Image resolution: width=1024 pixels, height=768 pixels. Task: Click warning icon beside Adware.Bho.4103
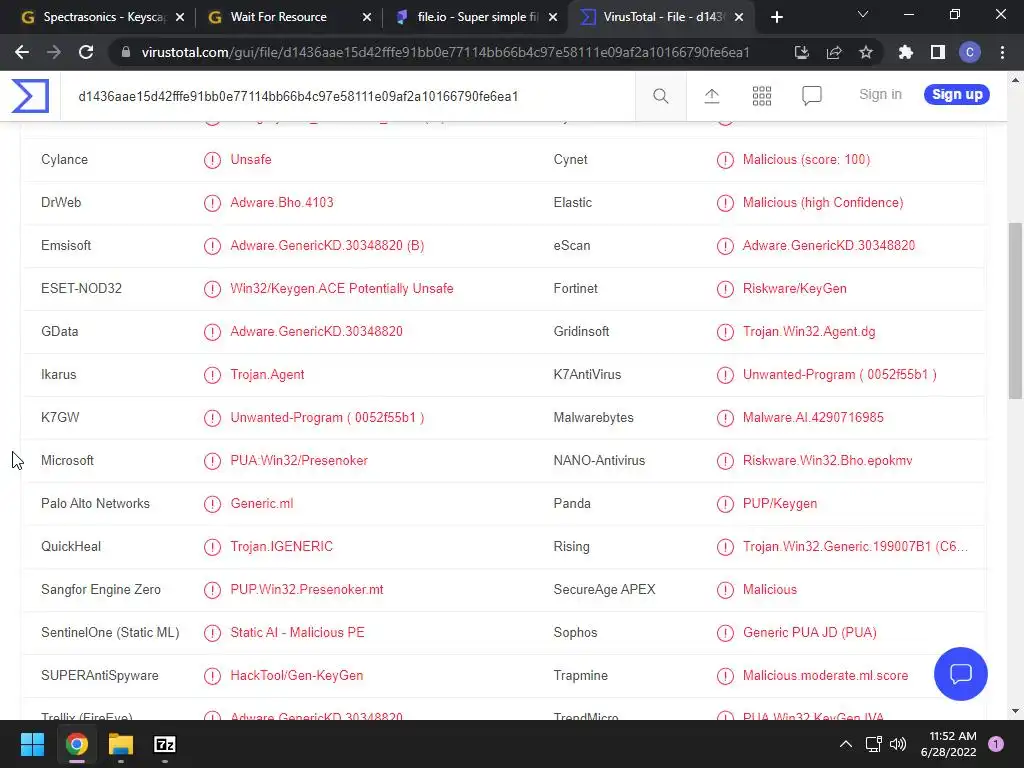pos(212,203)
